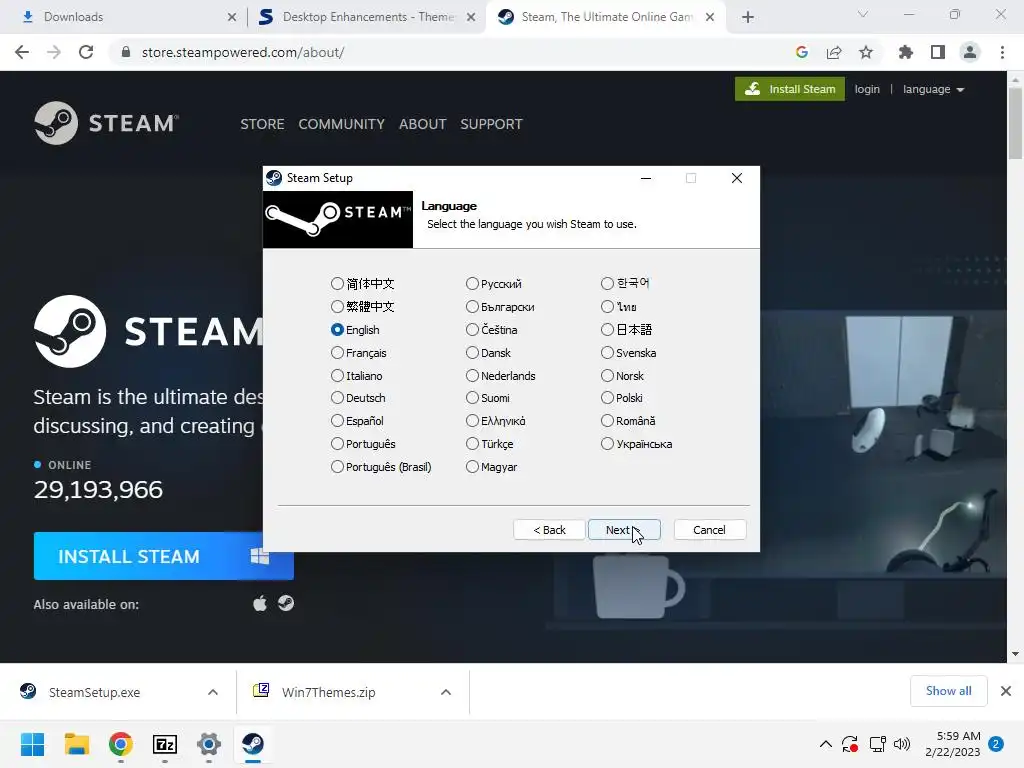The height and width of the screenshot is (768, 1024).
Task: Open 7-Zip from the taskbar
Action: pyautogui.click(x=165, y=744)
